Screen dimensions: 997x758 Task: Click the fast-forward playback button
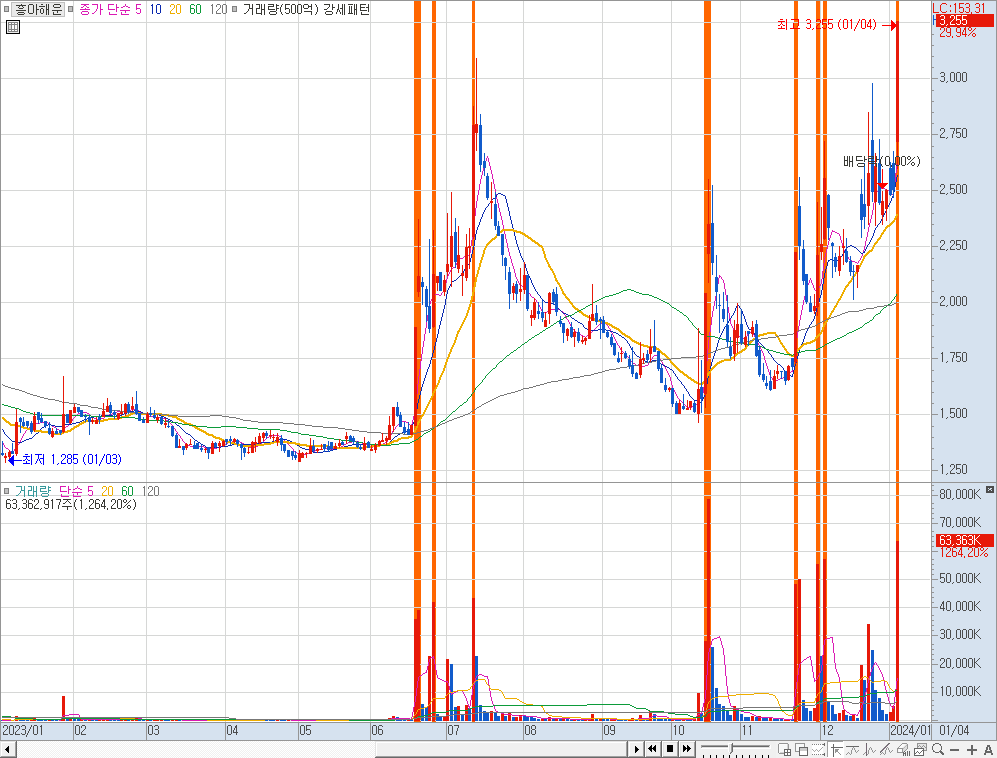click(x=687, y=748)
